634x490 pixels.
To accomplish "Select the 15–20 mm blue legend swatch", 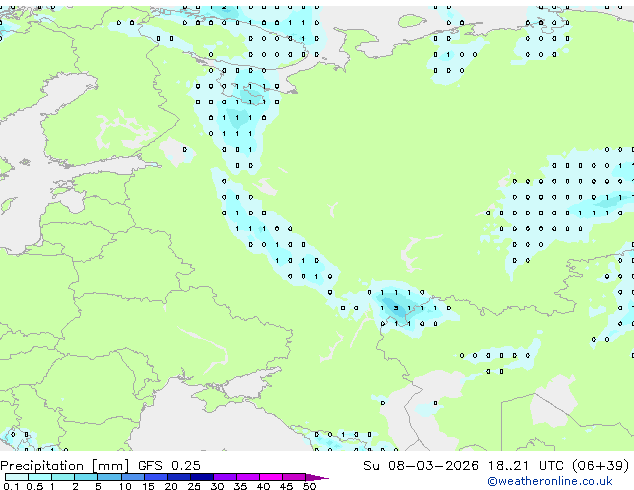I will [156, 477].
